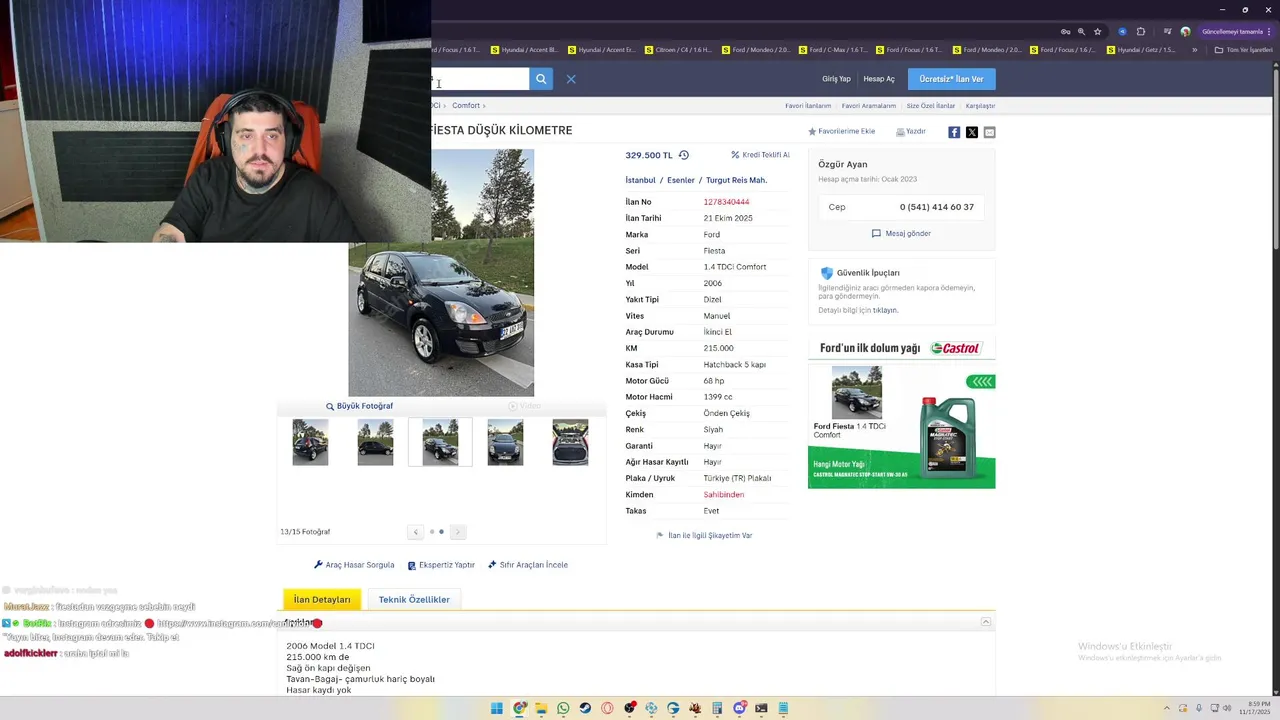Open Chrome profile avatar
The height and width of the screenshot is (720, 1280).
click(x=1185, y=32)
